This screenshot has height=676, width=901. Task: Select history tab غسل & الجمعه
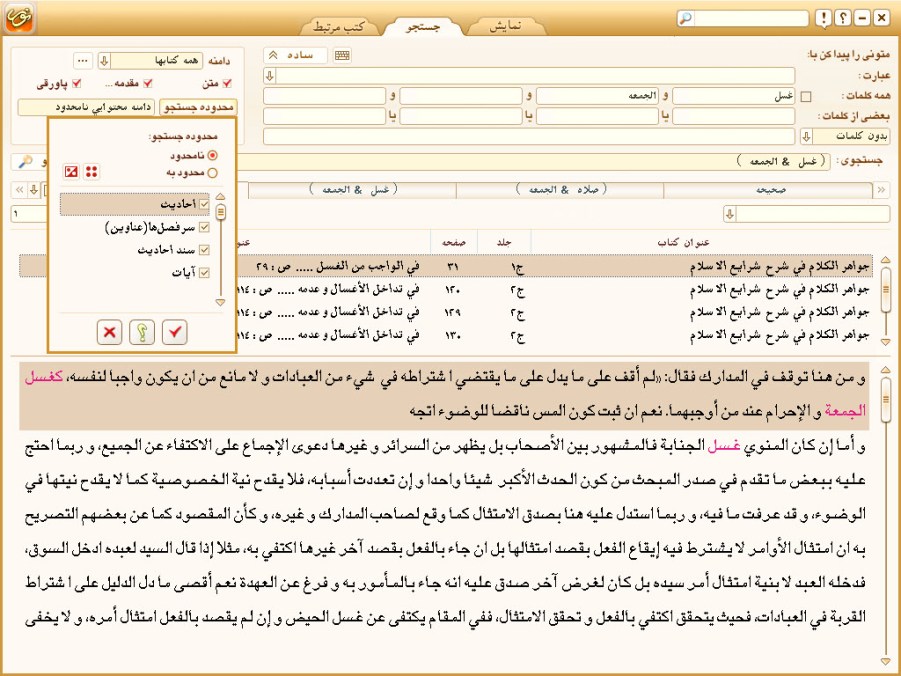point(353,190)
